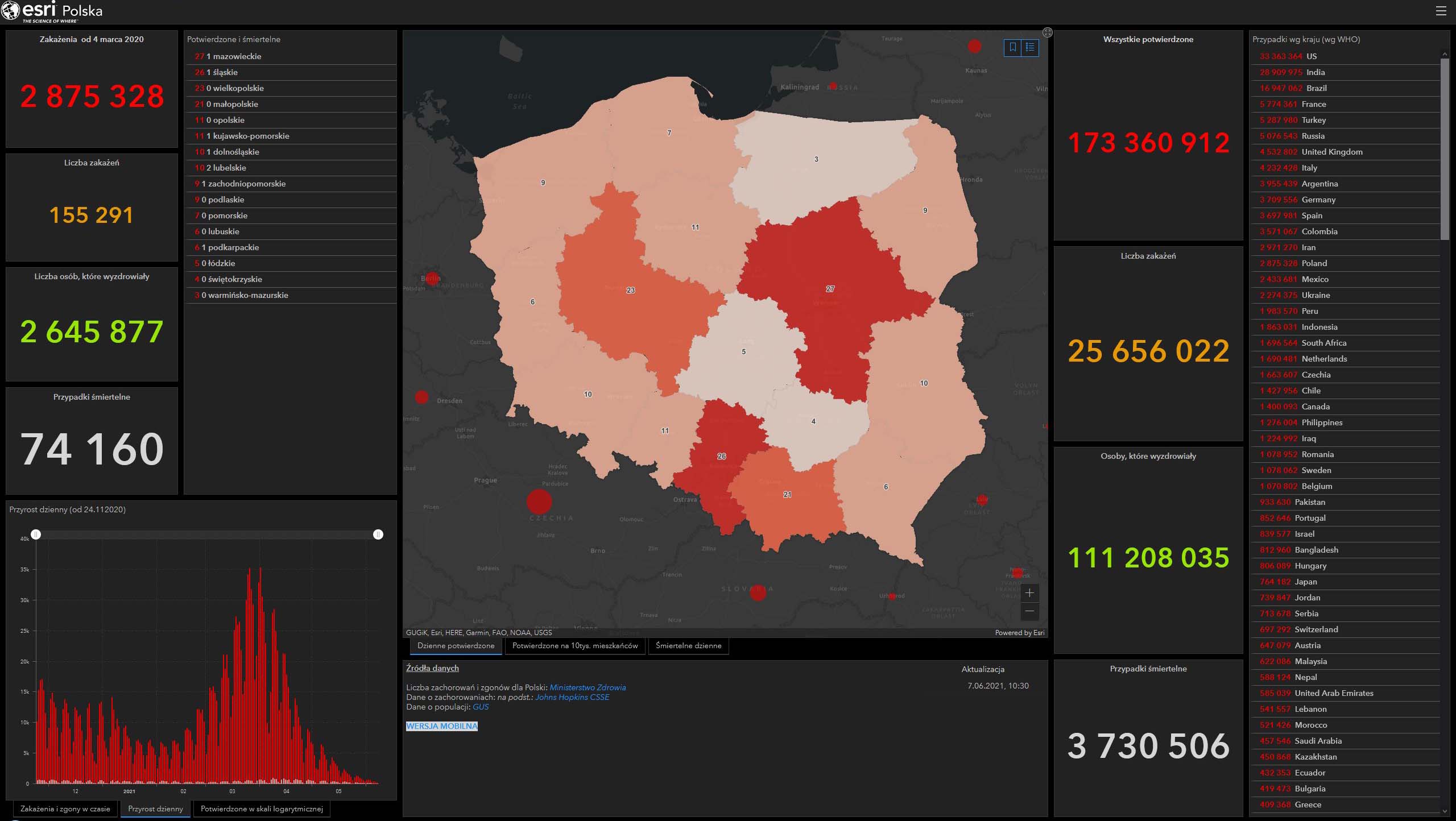Viewport: 1456px width, 821px height.
Task: Click the WERSJA MOBILNA link
Action: click(442, 726)
